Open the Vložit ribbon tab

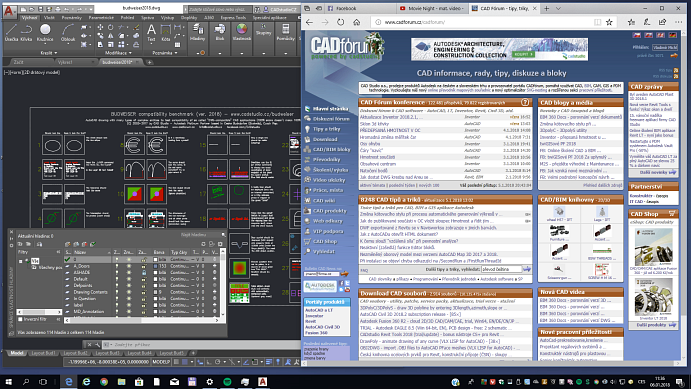[49, 18]
